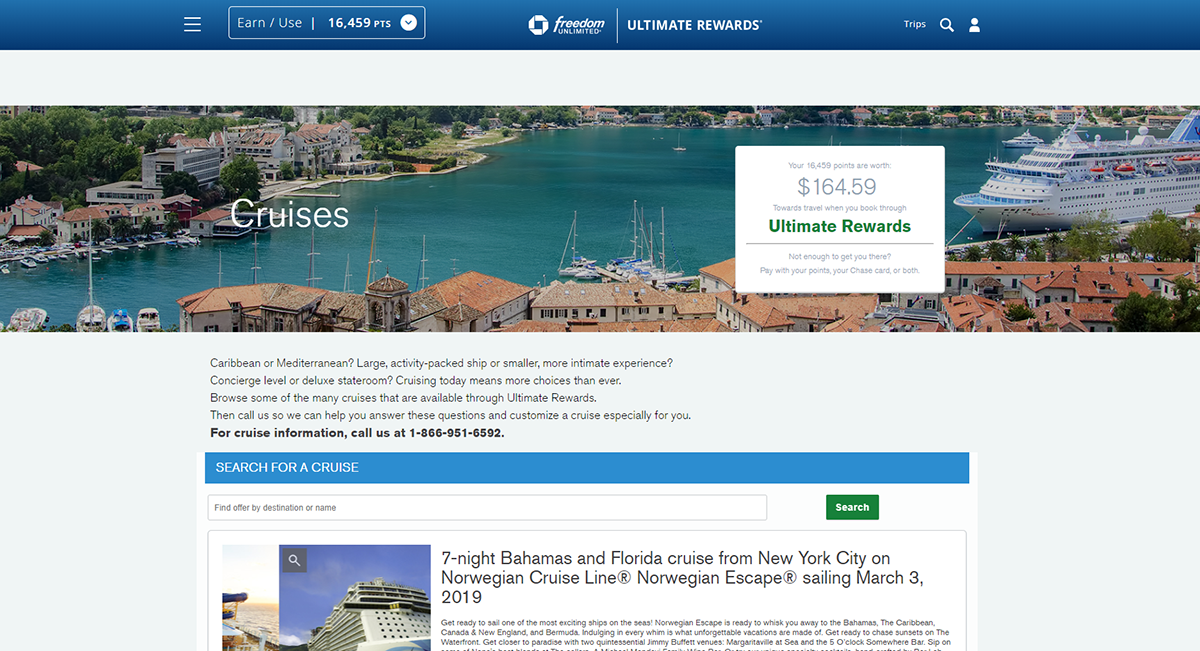This screenshot has width=1200, height=651.
Task: Open the hamburger navigation menu
Action: tap(193, 24)
